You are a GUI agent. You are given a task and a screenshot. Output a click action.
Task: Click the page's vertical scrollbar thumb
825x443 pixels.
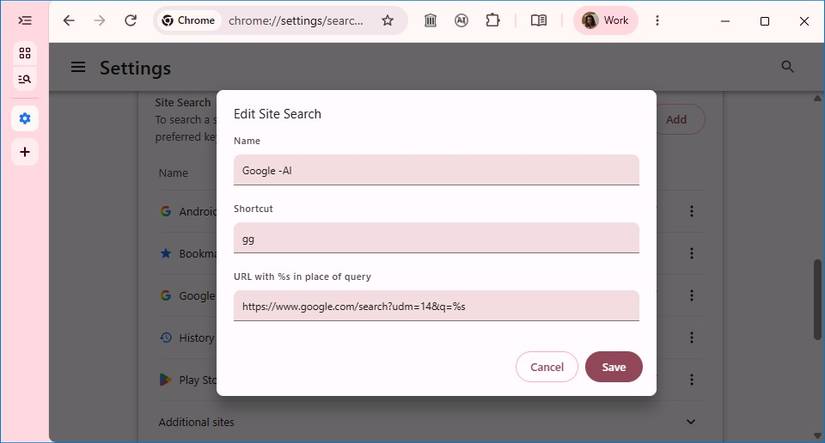coord(817,299)
